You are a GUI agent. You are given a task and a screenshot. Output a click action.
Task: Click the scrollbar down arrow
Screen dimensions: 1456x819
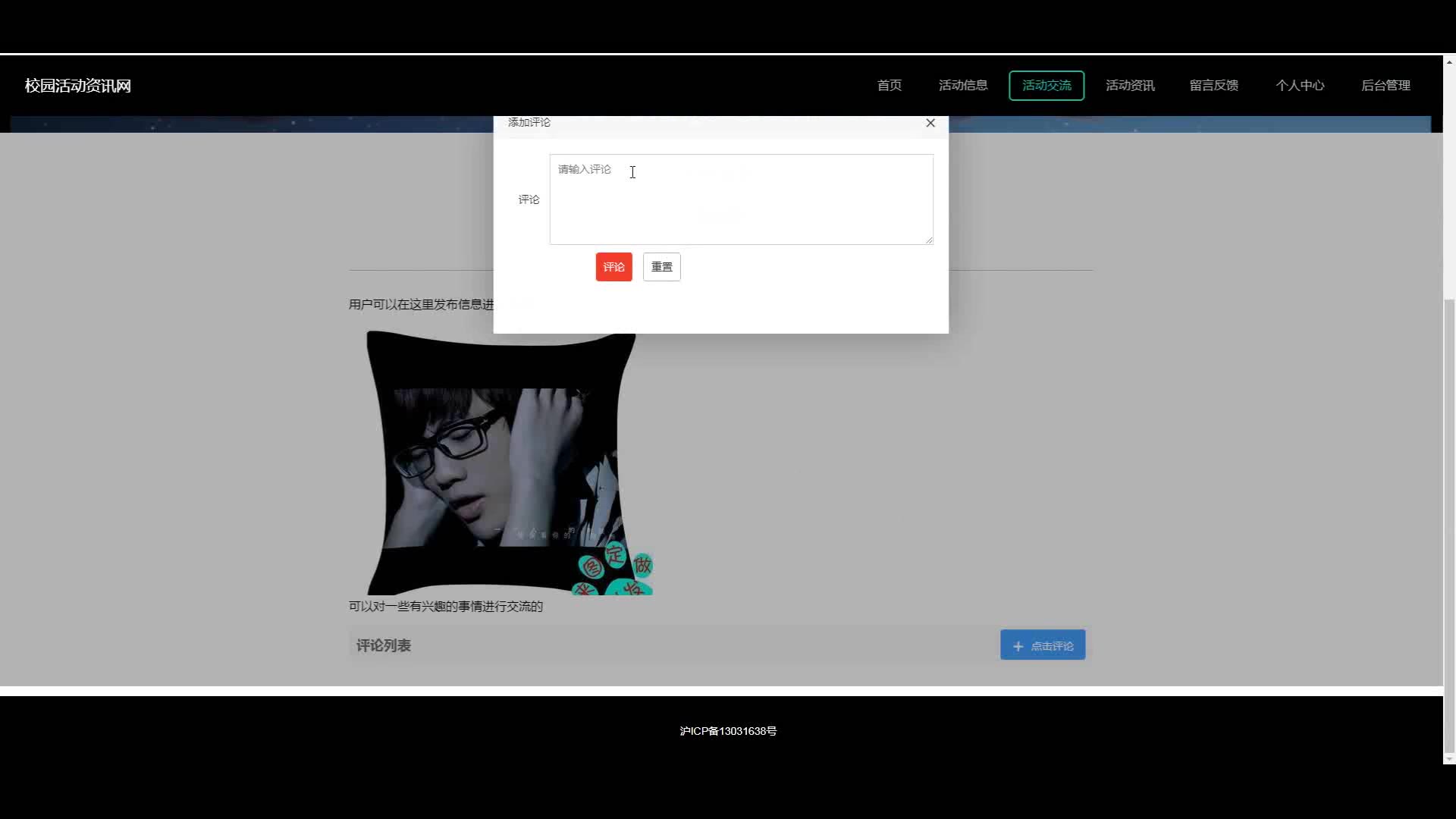pyautogui.click(x=1449, y=758)
